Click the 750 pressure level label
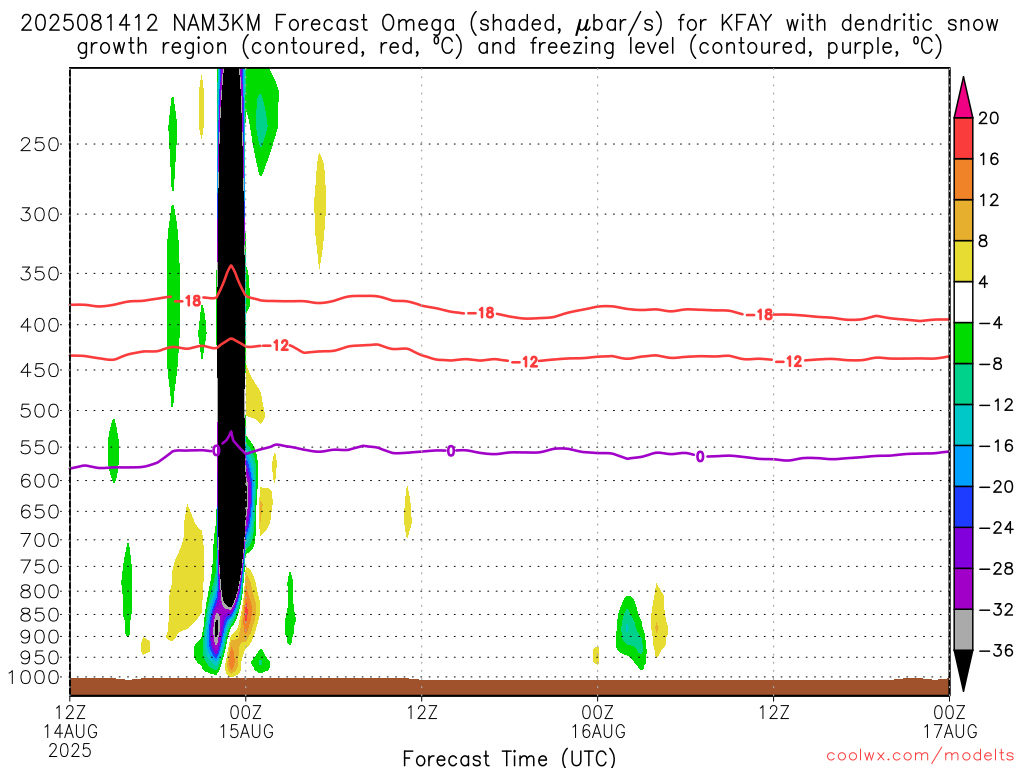The image size is (1024, 768). click(x=40, y=567)
